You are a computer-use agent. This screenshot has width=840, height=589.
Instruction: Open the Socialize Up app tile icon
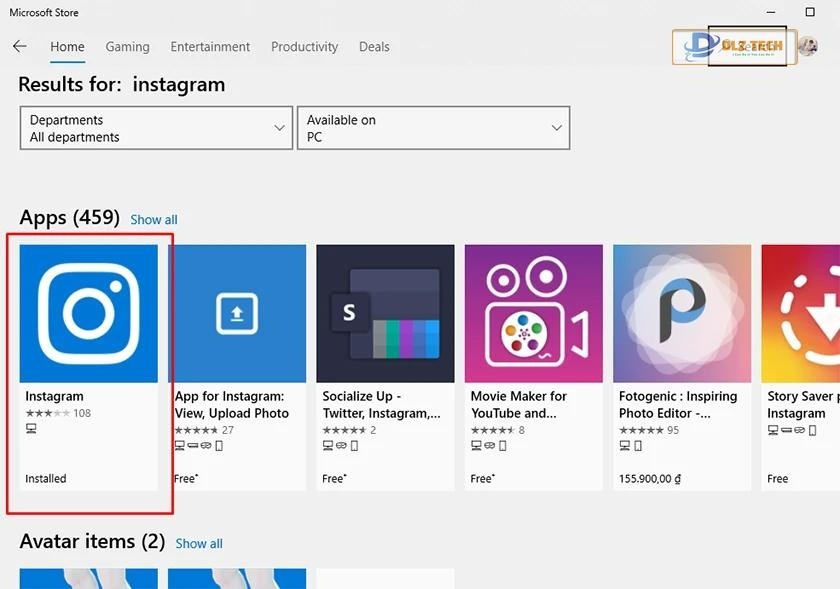point(384,312)
